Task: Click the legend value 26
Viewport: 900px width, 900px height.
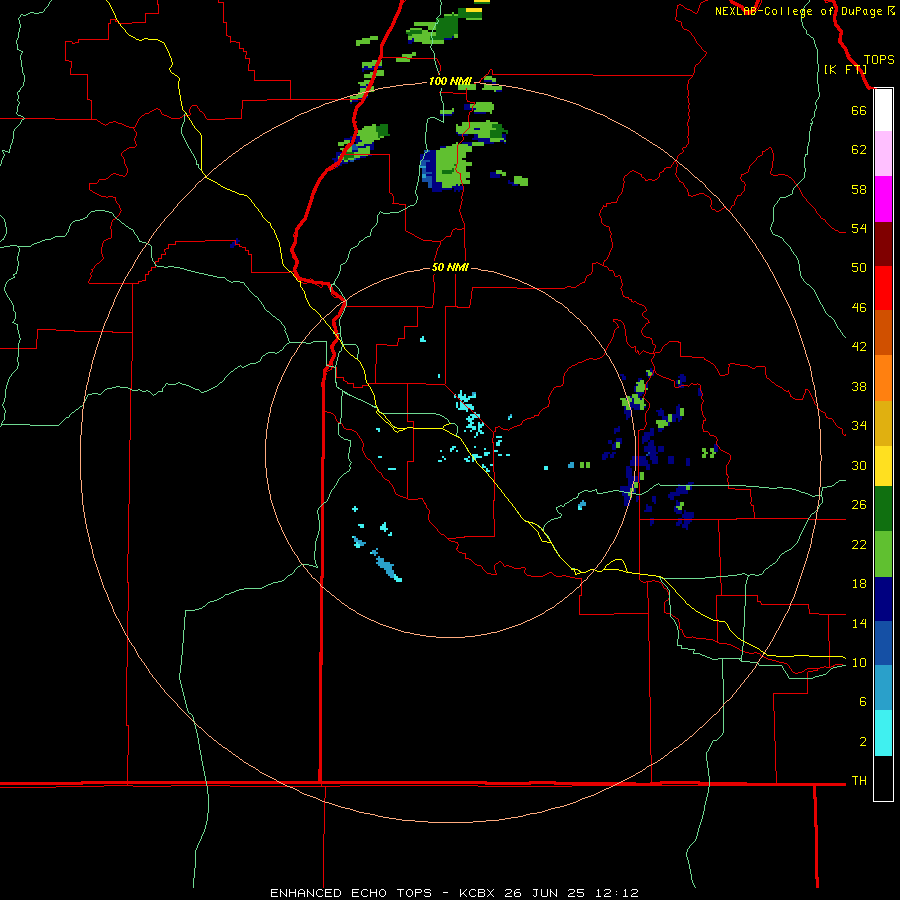Action: (859, 505)
